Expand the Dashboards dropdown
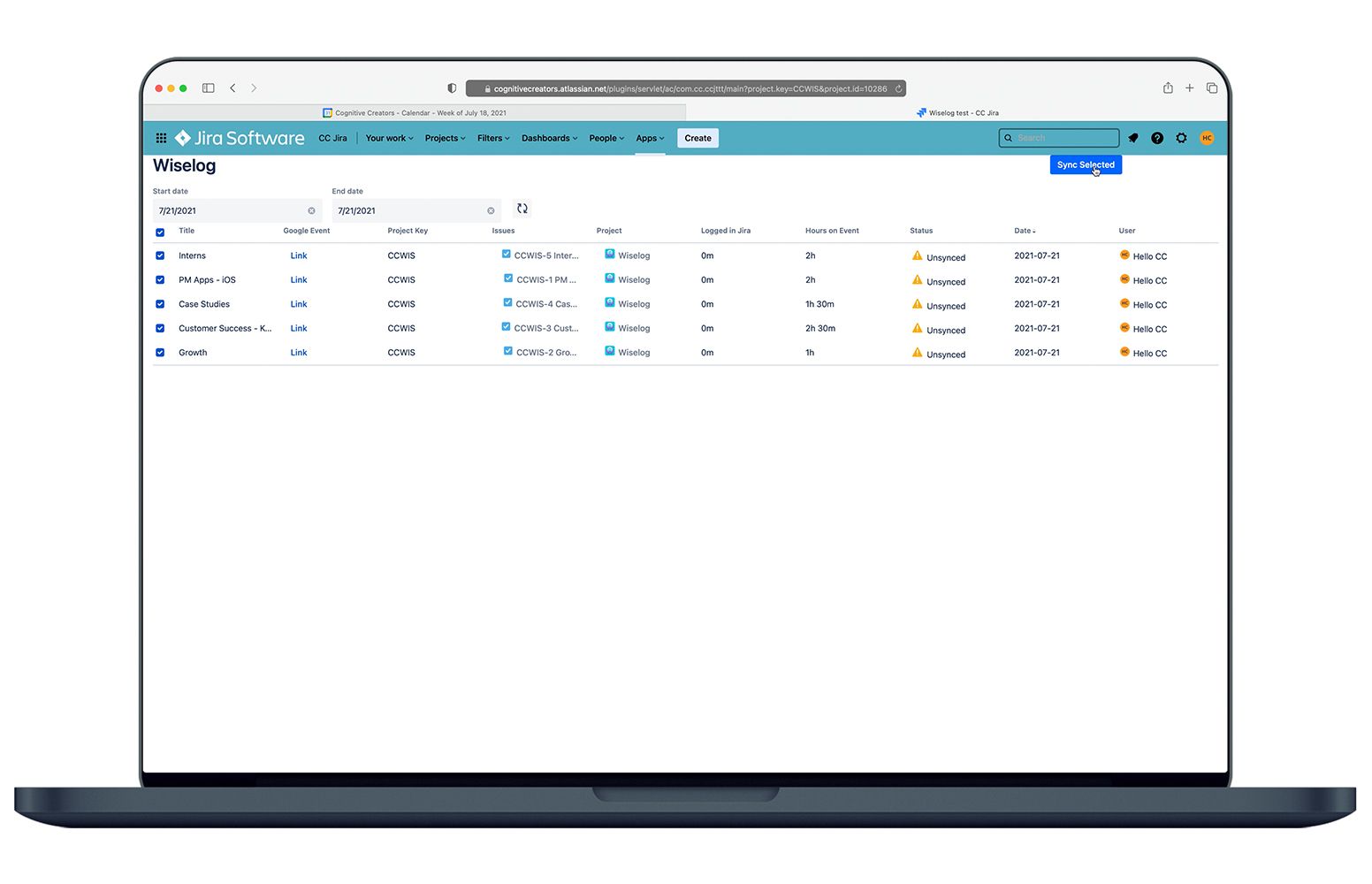This screenshot has height=884, width=1372. (549, 138)
